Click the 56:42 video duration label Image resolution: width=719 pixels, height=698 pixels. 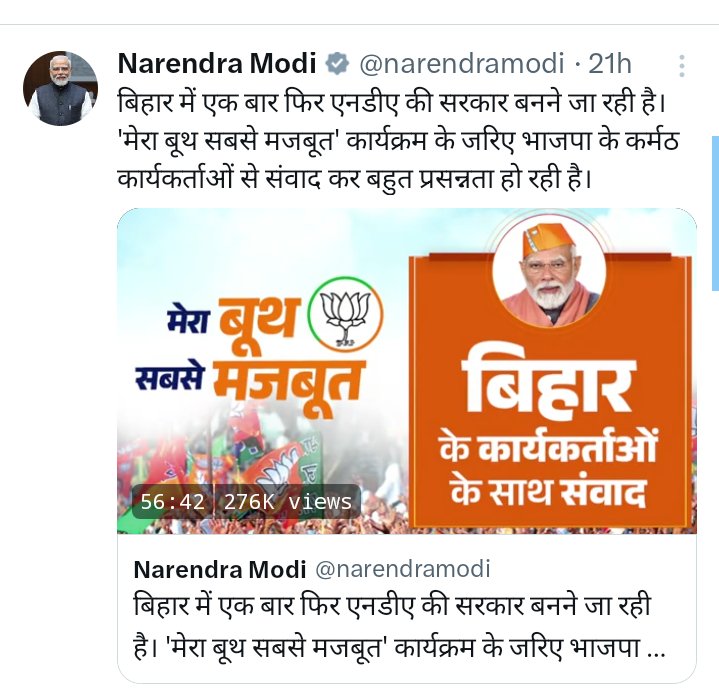click(x=172, y=501)
